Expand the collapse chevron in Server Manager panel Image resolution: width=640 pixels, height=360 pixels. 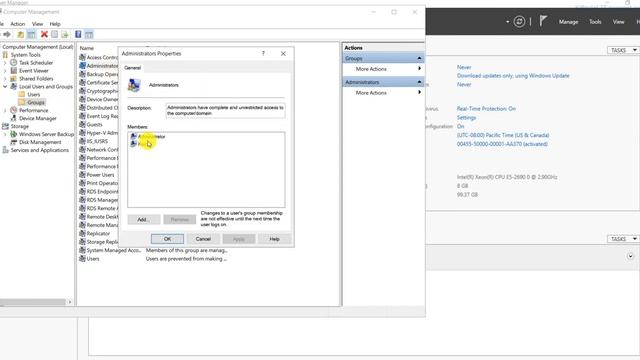[630, 256]
